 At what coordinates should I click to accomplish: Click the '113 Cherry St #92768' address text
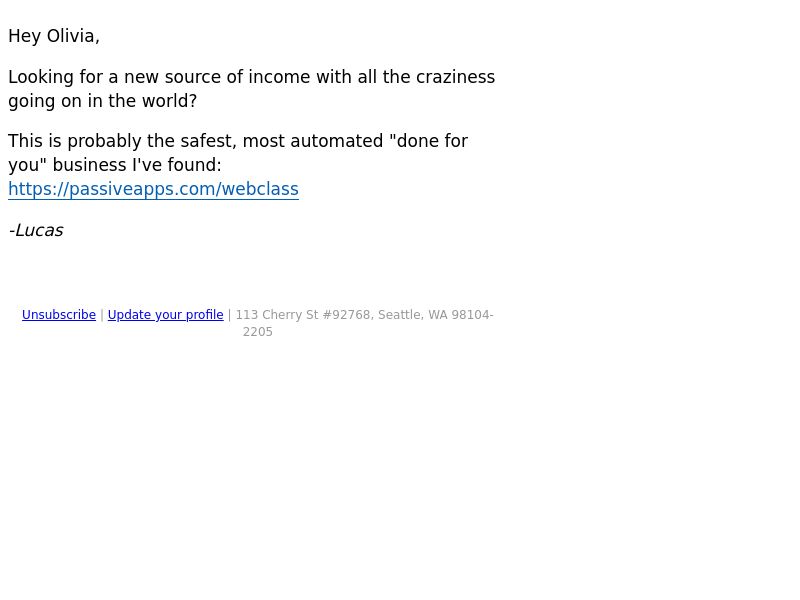coord(303,315)
